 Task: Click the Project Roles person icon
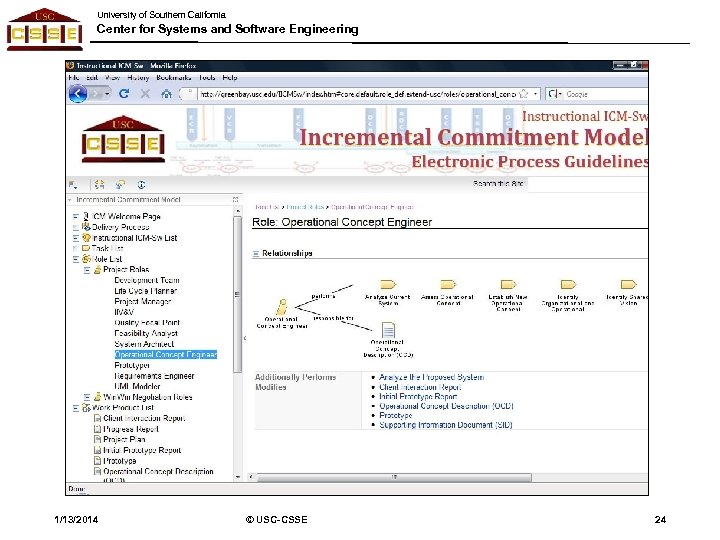tap(97, 270)
